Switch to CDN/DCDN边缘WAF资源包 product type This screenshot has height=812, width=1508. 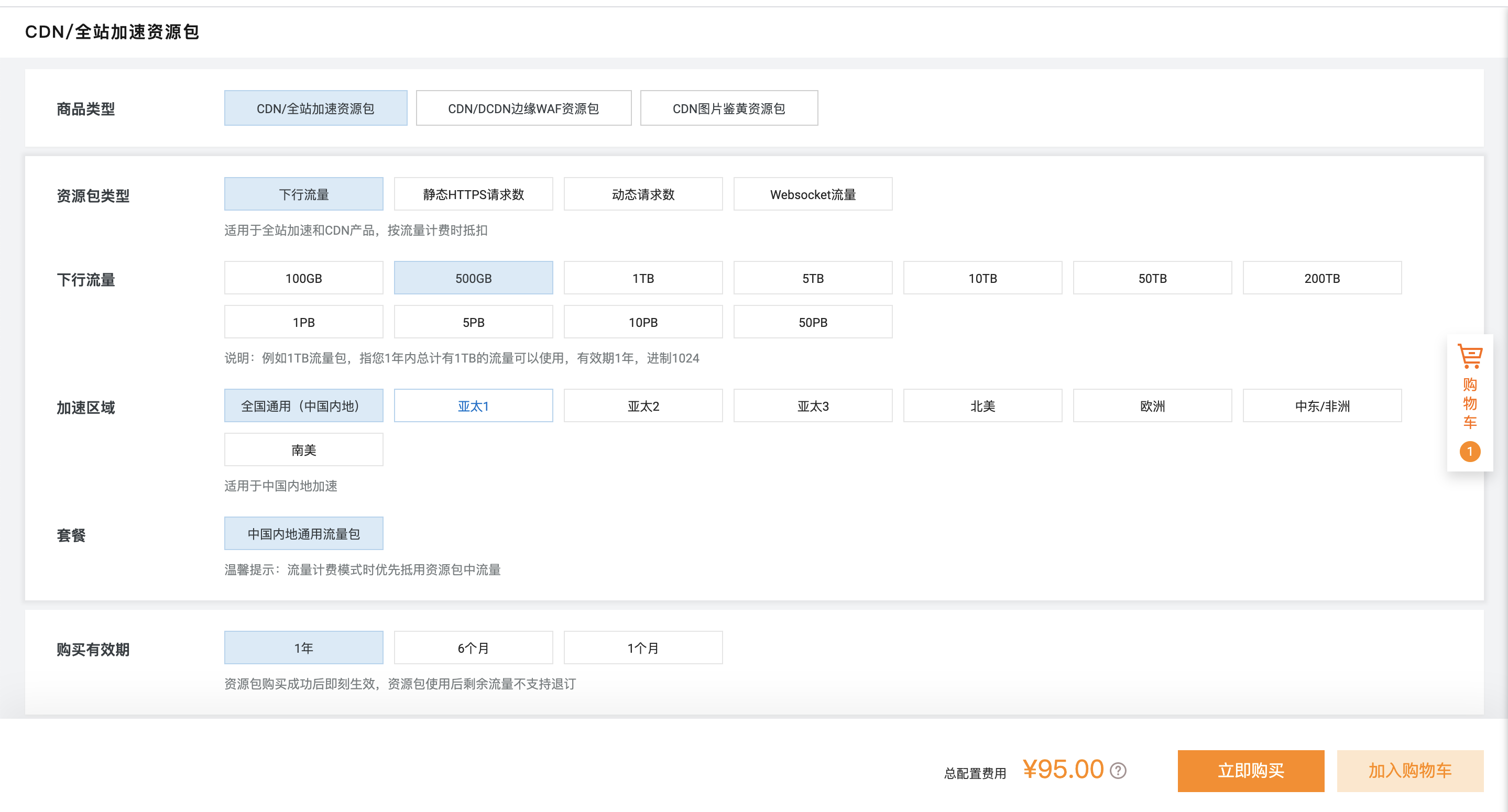click(523, 108)
